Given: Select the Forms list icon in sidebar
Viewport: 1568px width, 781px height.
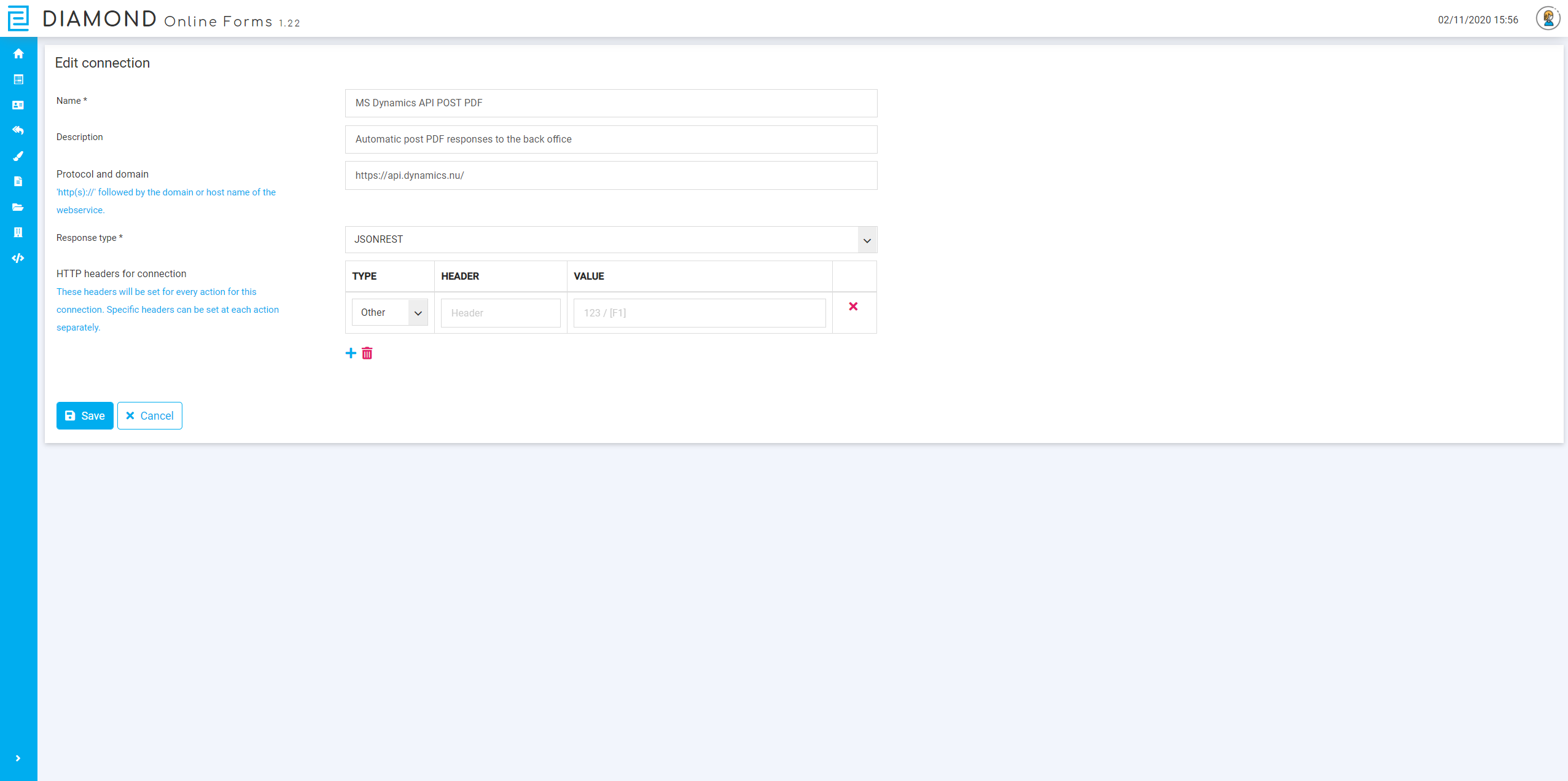Looking at the screenshot, I should pos(18,79).
